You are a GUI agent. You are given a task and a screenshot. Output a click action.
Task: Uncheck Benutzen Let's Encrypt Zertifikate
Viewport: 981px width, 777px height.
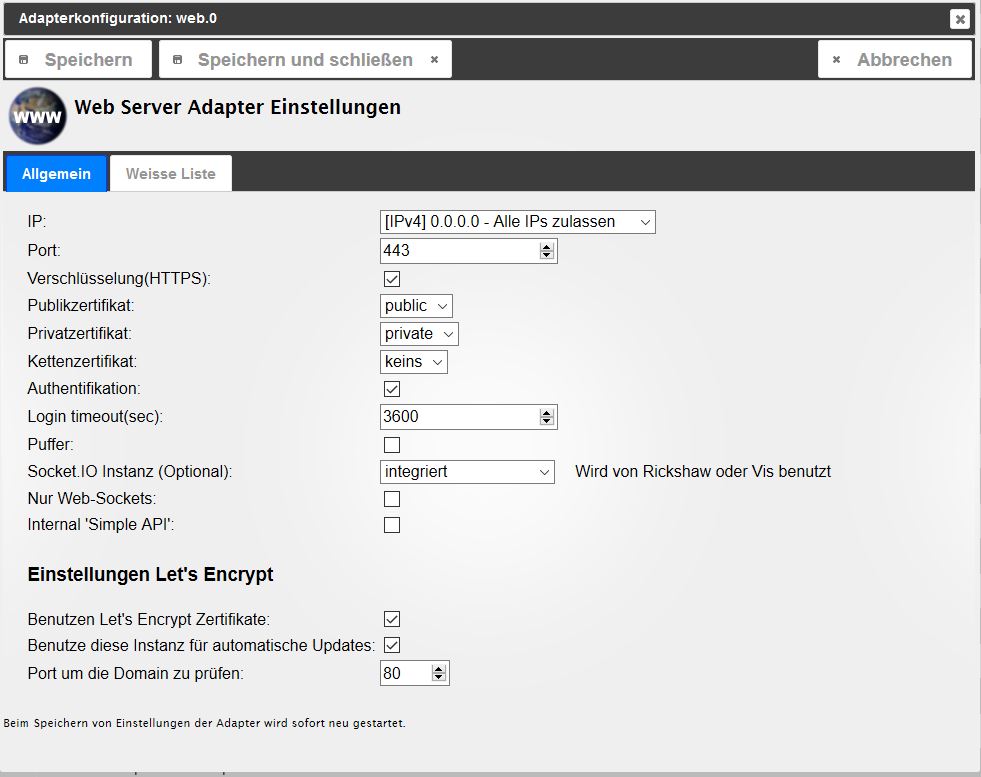click(392, 619)
